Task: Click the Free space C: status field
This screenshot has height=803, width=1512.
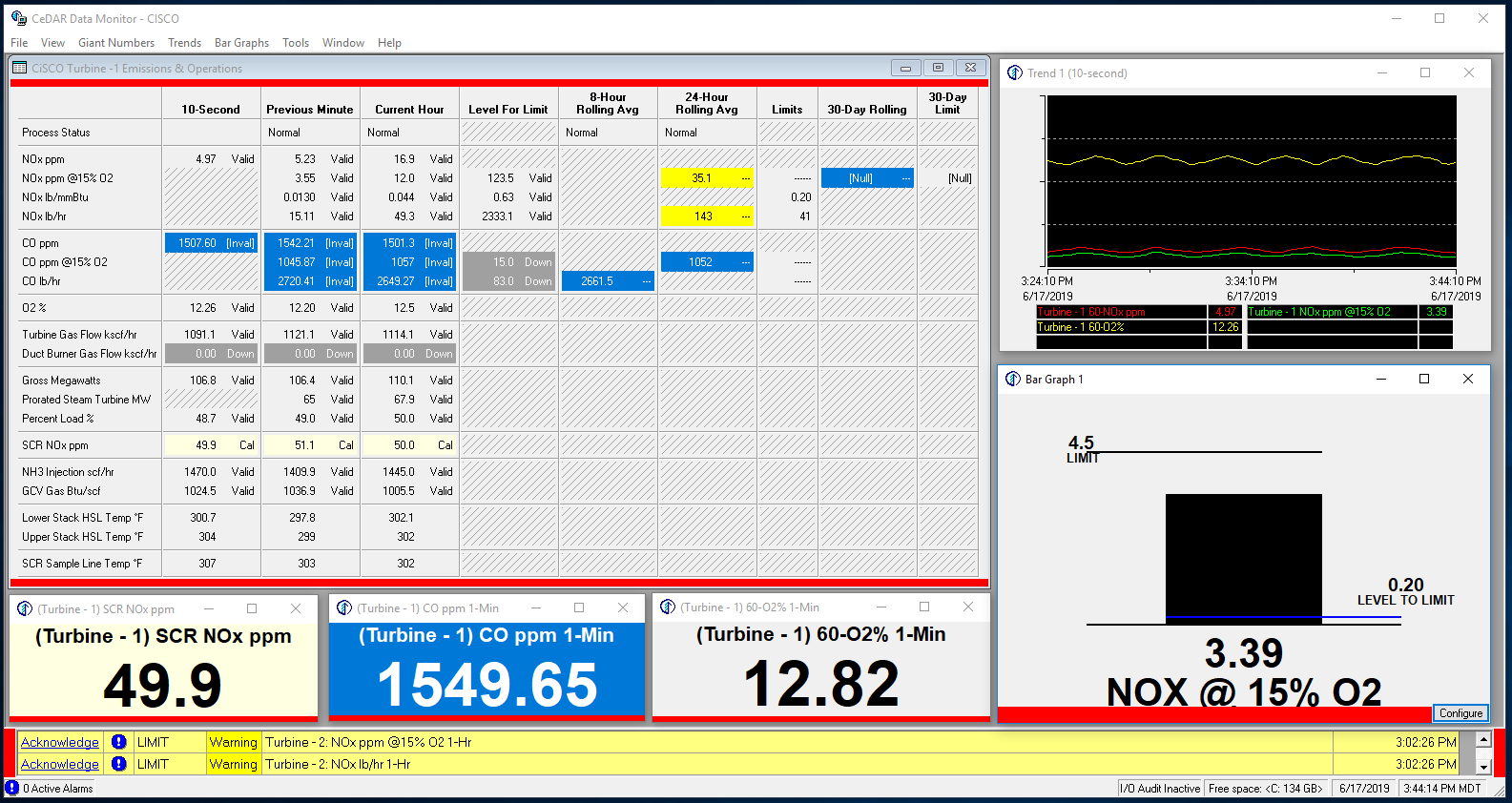Action: pyautogui.click(x=1266, y=789)
